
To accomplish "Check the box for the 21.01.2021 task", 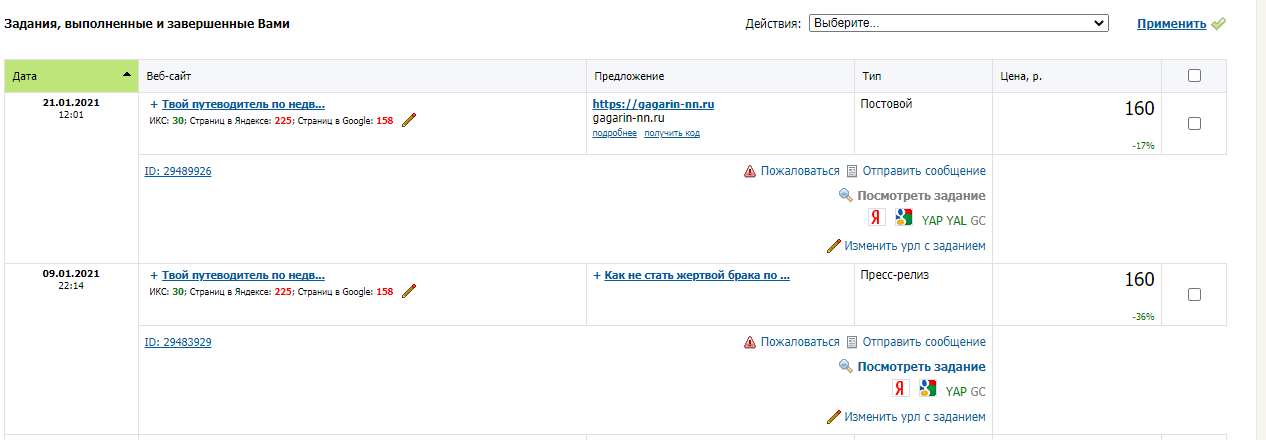I will 1194,123.
